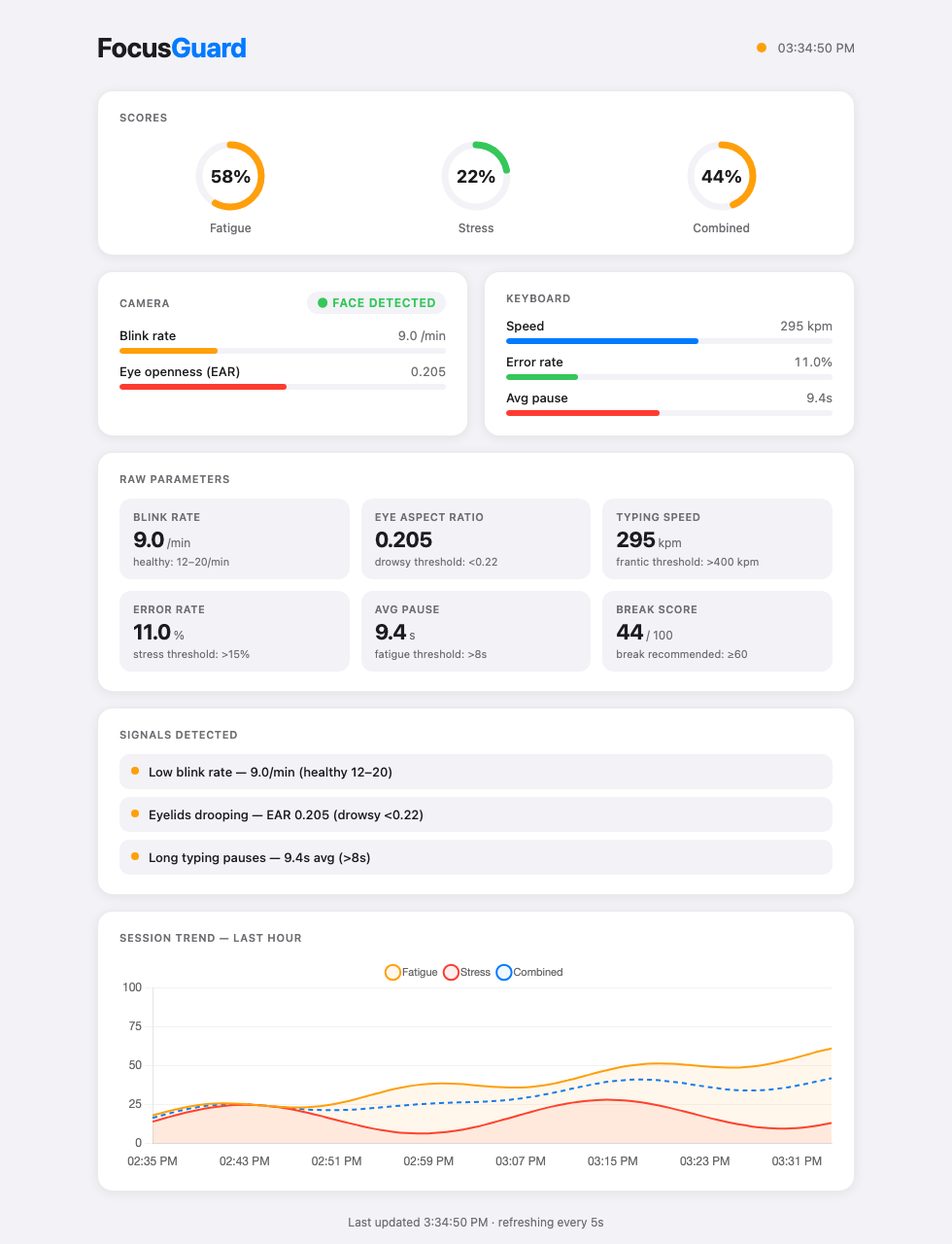The image size is (952, 1244).
Task: Click the RAW PARAMETERS section heading
Action: coord(175,479)
